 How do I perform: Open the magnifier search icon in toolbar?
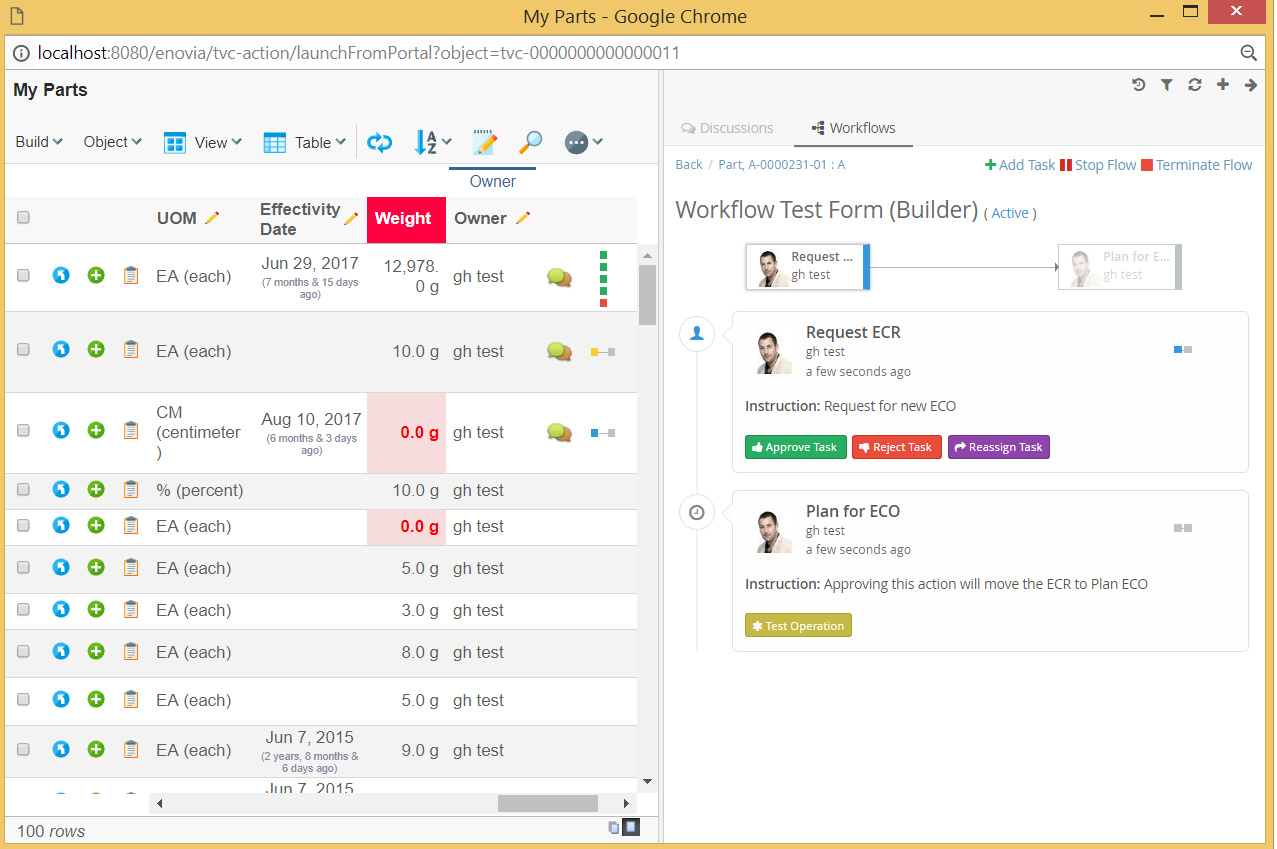(530, 142)
